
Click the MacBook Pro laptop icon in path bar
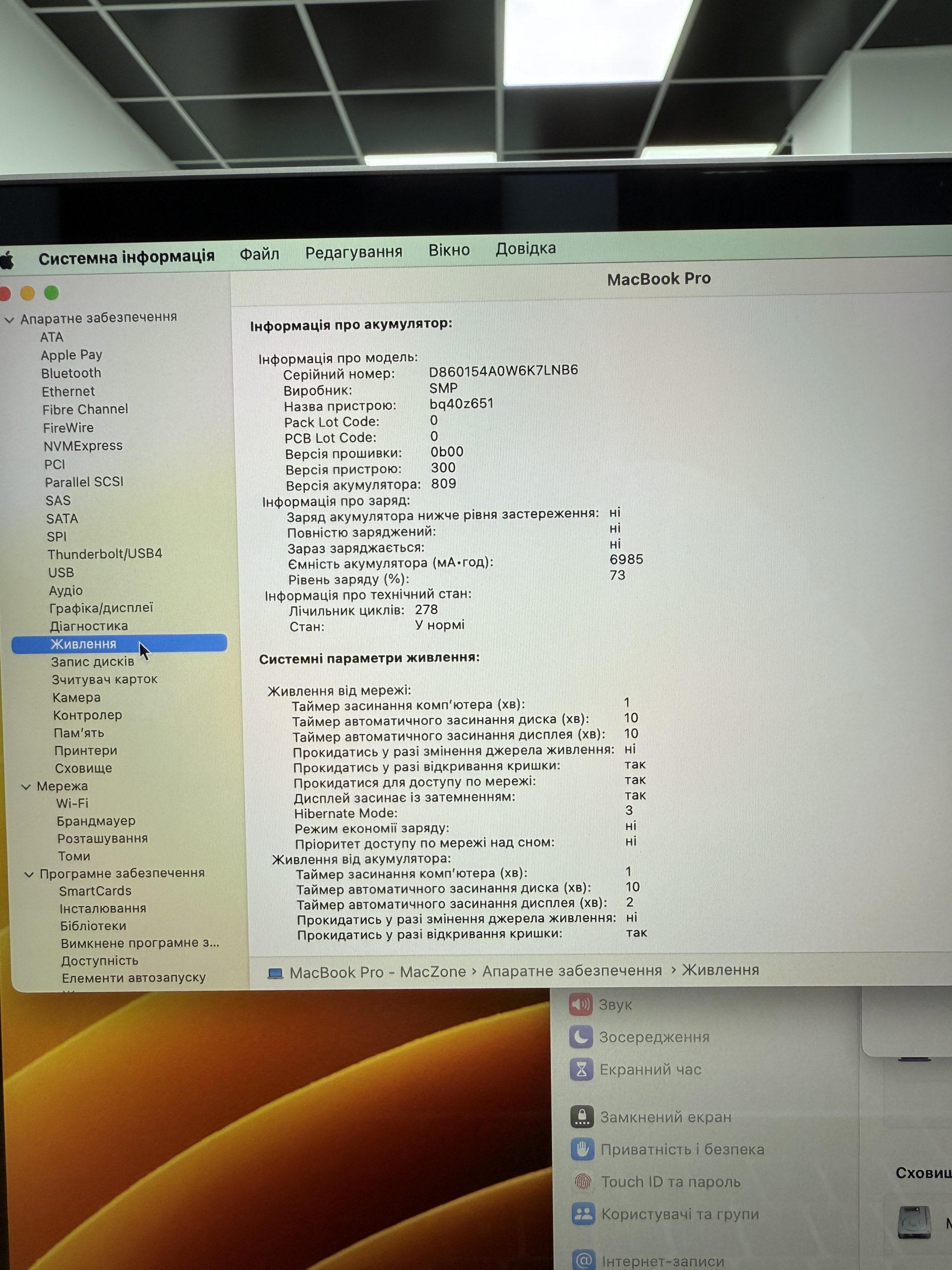coord(276,973)
